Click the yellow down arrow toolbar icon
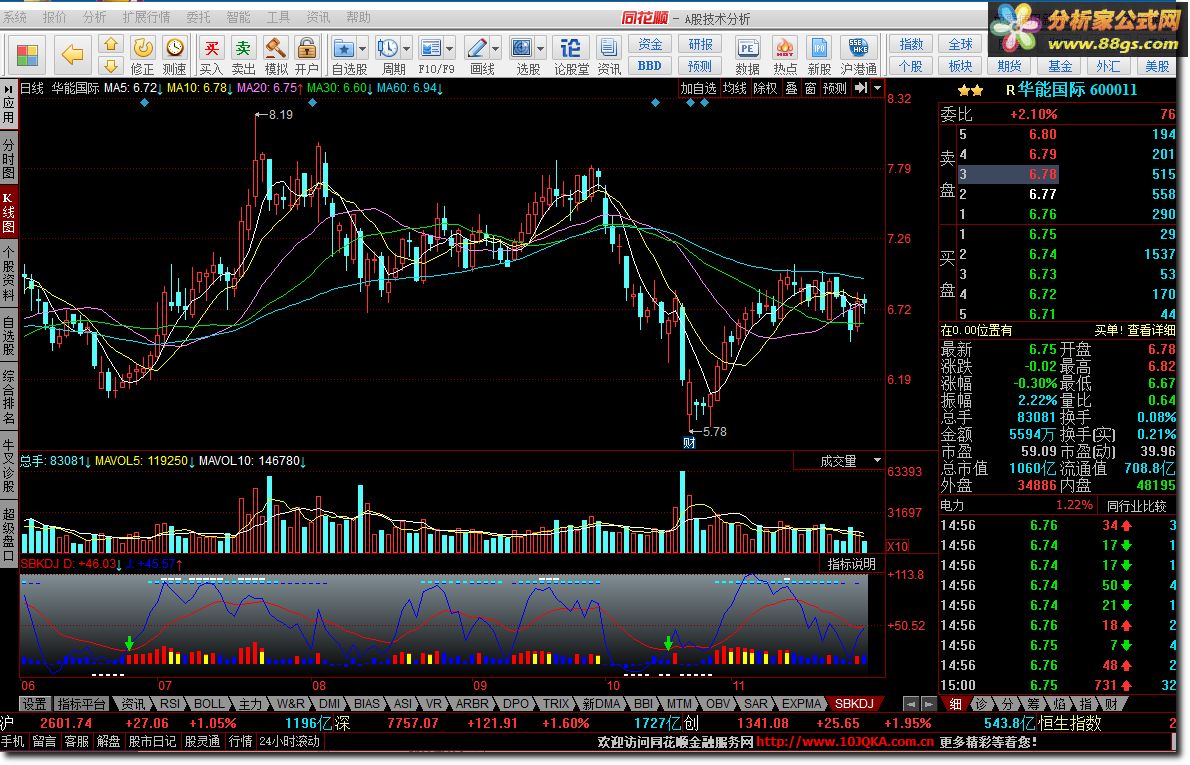Viewport: 1190px width, 765px height. click(x=111, y=65)
